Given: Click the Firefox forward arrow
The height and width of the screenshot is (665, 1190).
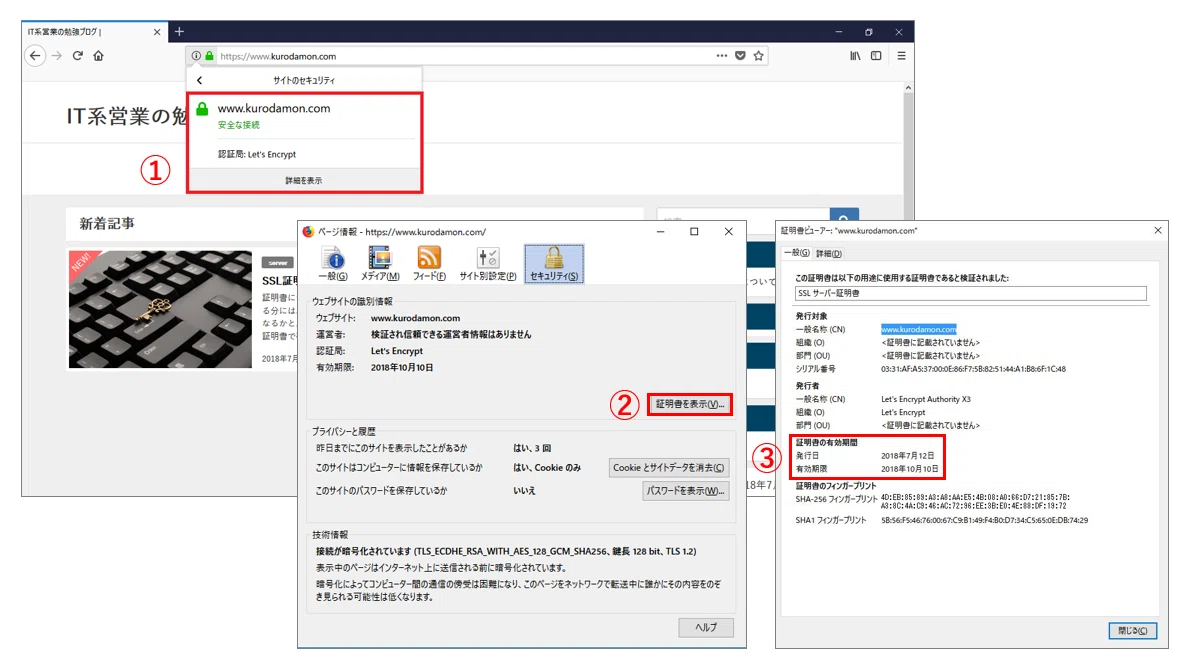Looking at the screenshot, I should (57, 55).
